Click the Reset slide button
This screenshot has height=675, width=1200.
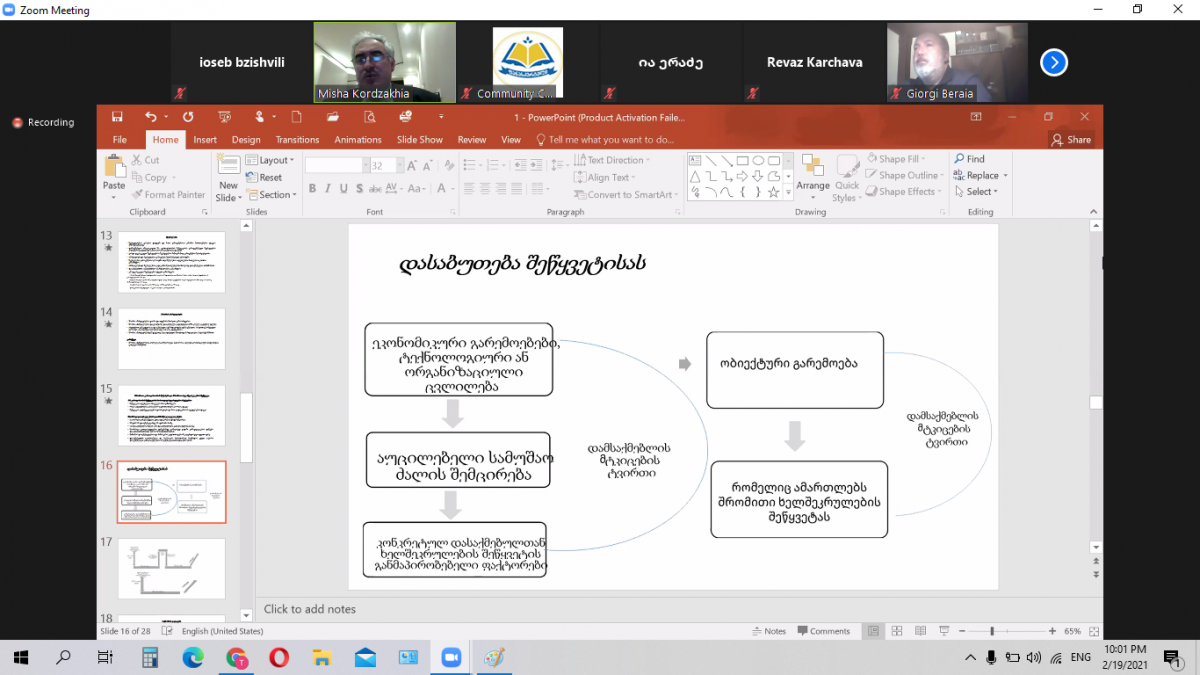pos(265,178)
